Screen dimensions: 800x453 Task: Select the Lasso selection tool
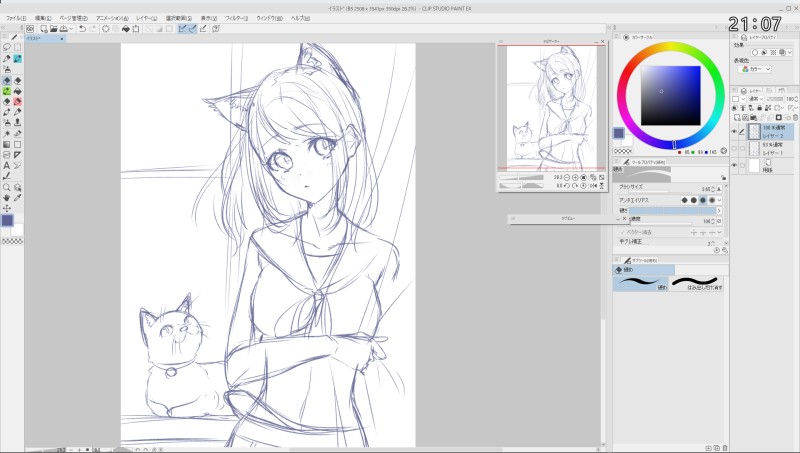coord(7,47)
